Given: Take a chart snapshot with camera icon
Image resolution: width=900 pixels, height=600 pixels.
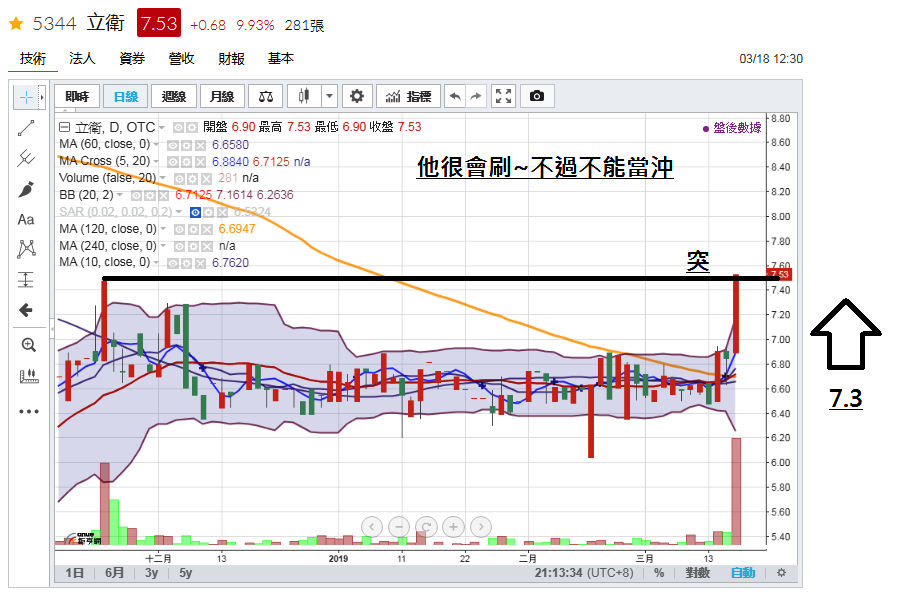Looking at the screenshot, I should pyautogui.click(x=537, y=96).
